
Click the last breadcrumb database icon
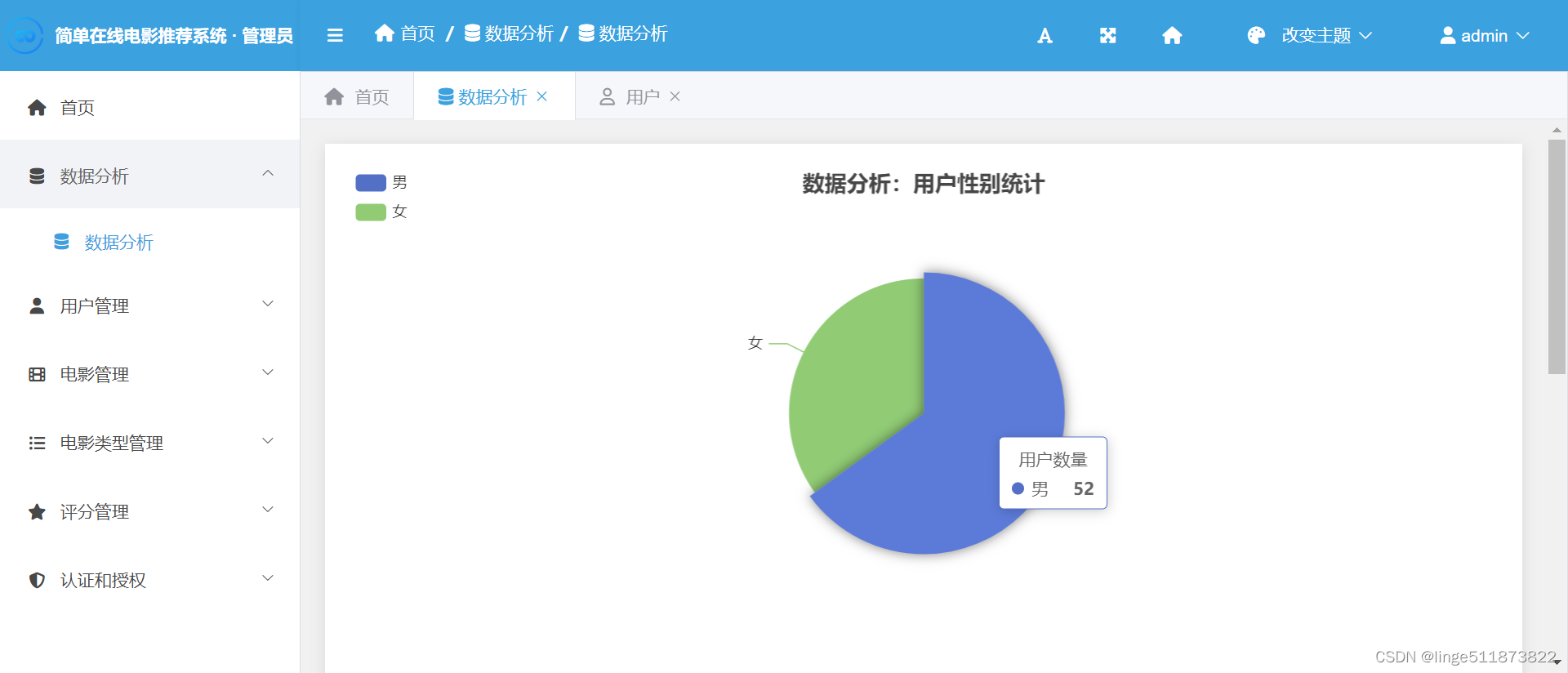click(x=586, y=33)
